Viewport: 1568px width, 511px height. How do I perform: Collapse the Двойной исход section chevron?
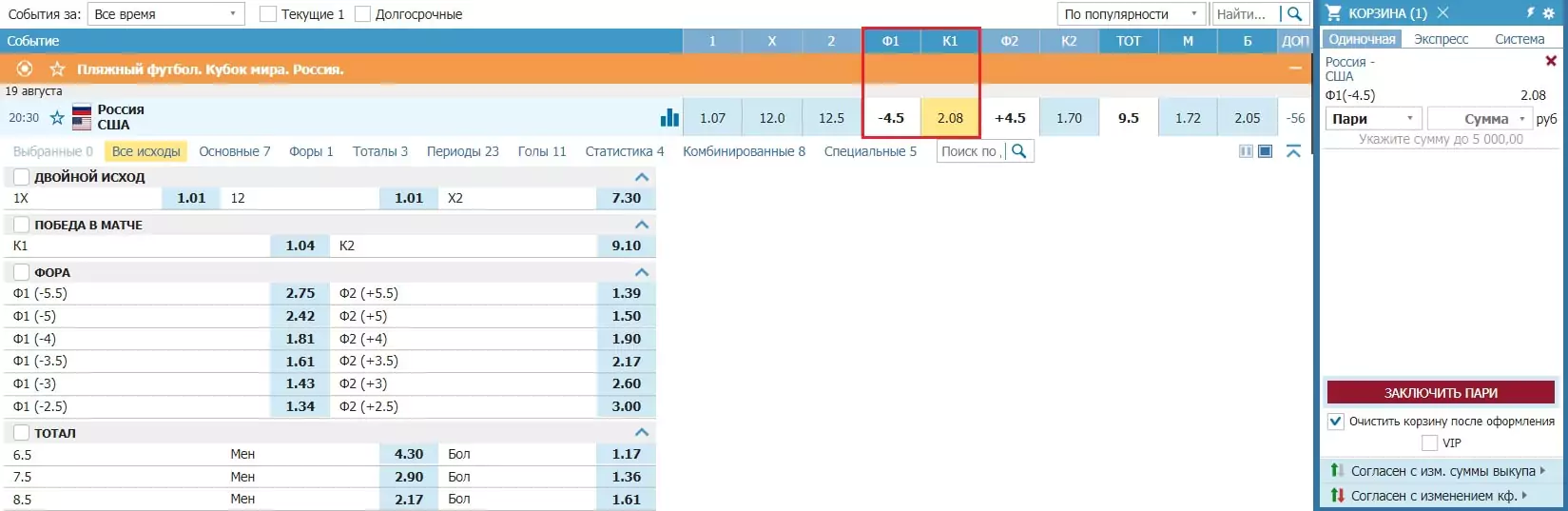[642, 177]
